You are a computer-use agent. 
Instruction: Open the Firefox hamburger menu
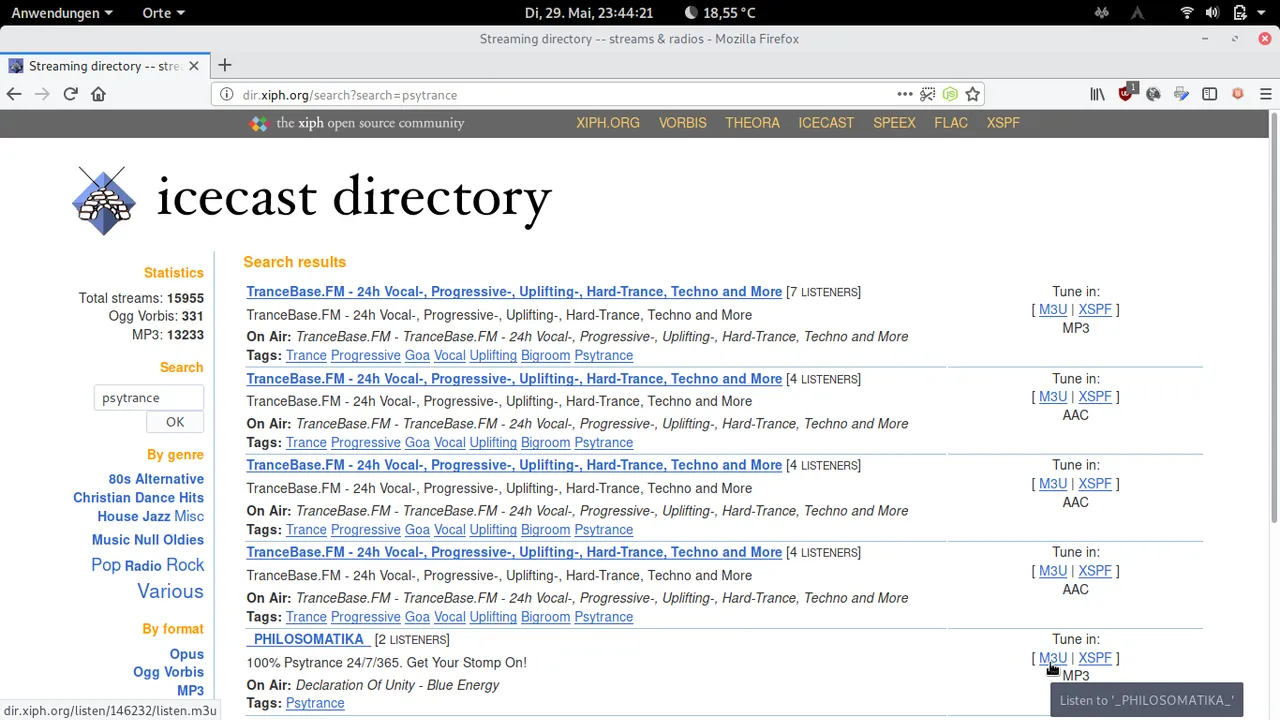click(x=1265, y=94)
